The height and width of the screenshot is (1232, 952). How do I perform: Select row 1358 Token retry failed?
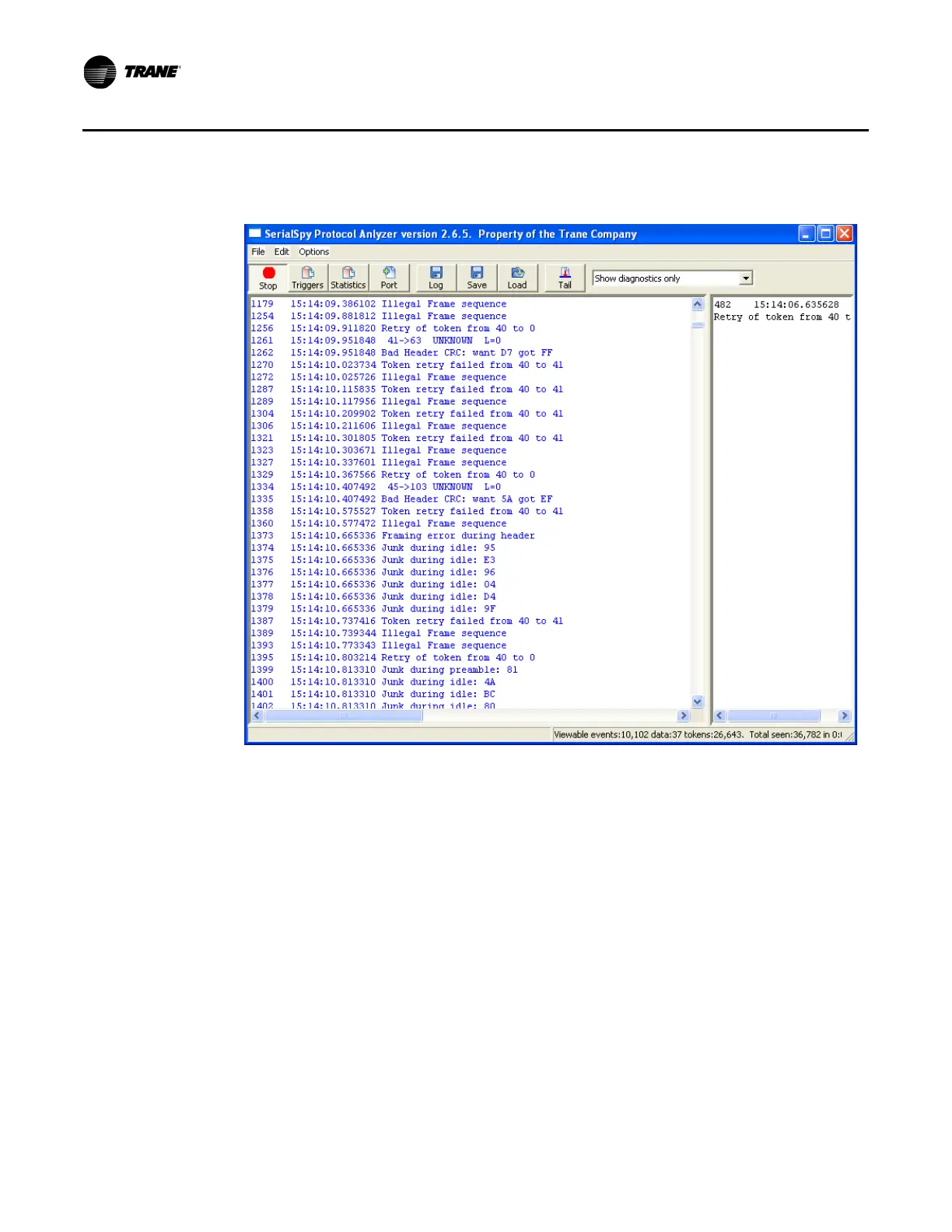click(407, 511)
